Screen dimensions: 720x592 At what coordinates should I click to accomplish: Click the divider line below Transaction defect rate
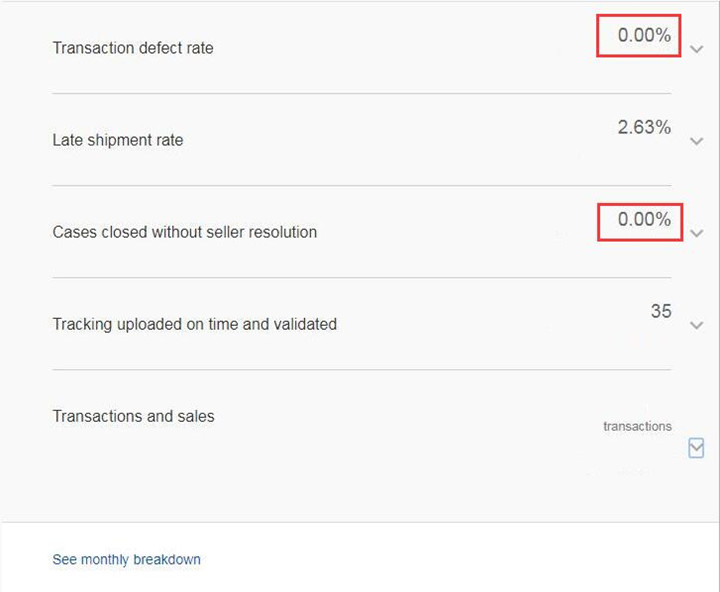tap(361, 93)
